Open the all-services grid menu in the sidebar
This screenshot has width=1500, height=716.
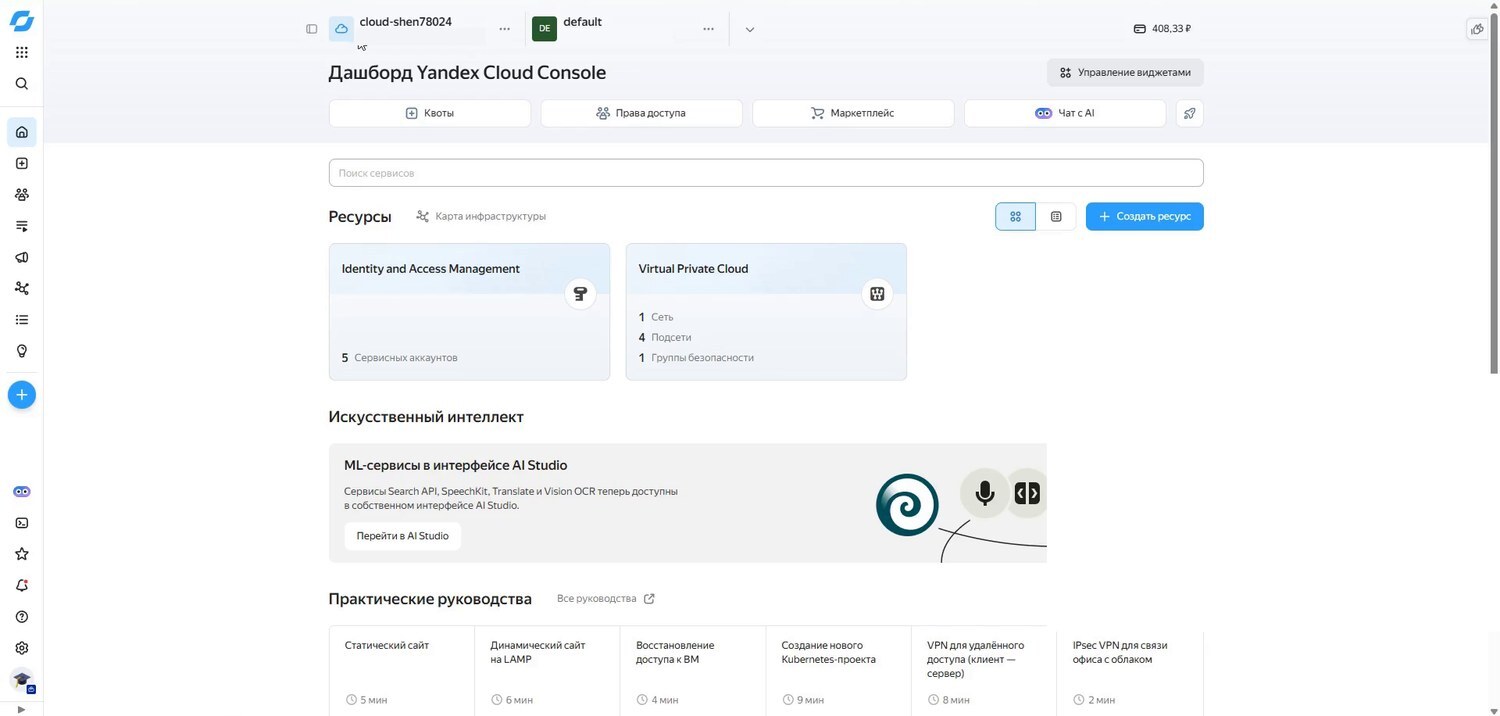(22, 52)
